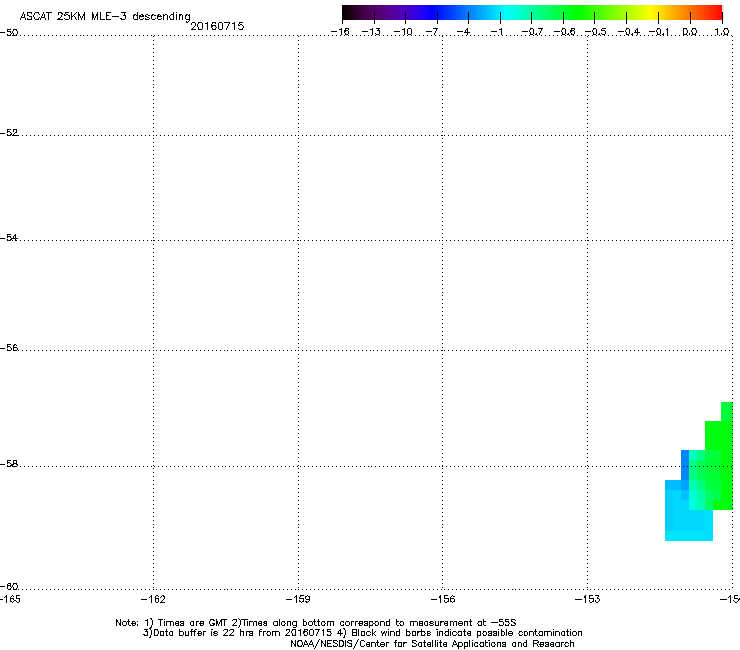Click the '-159' longitude axis label

click(x=298, y=599)
